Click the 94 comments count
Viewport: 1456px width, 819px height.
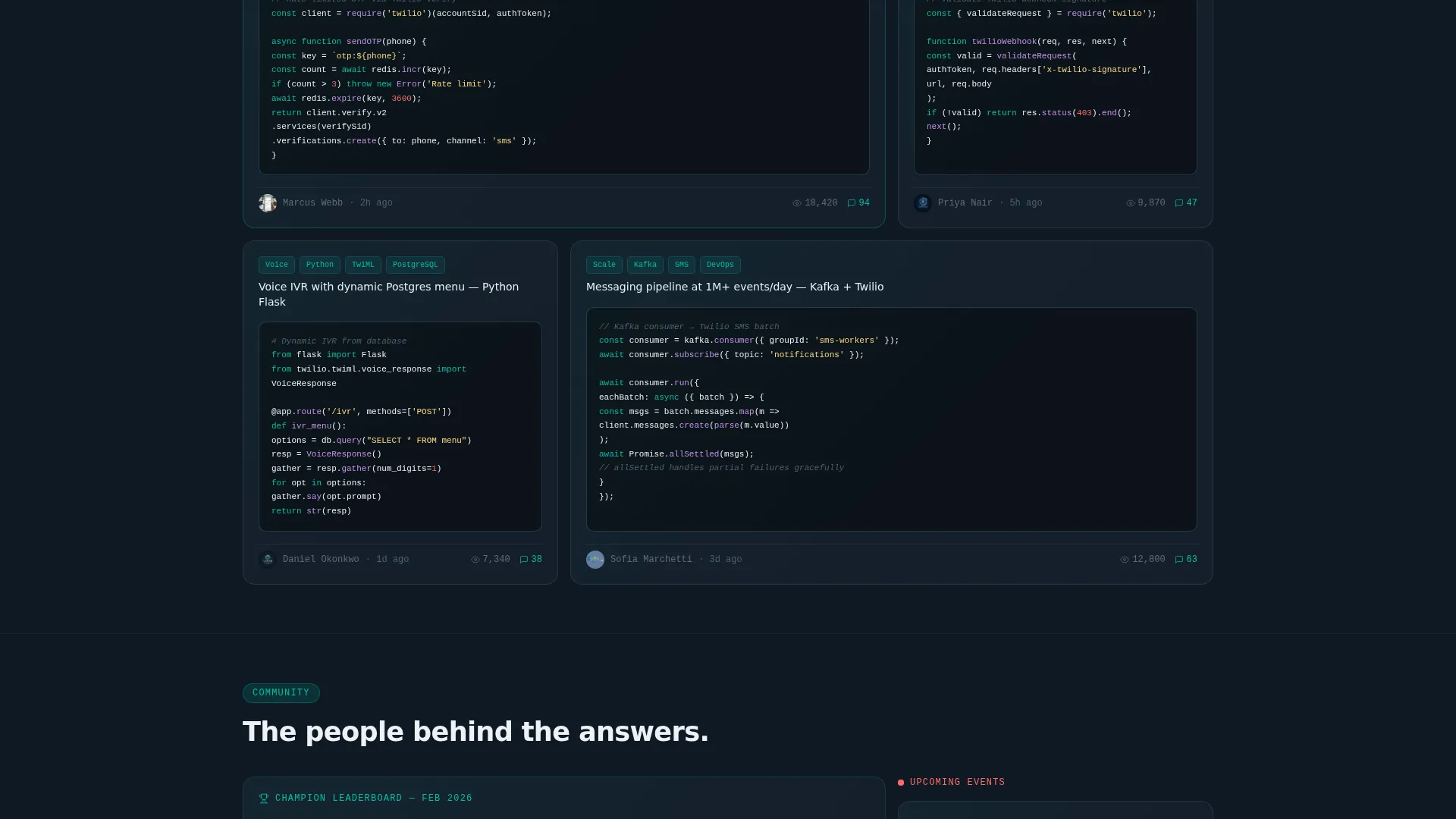point(864,203)
